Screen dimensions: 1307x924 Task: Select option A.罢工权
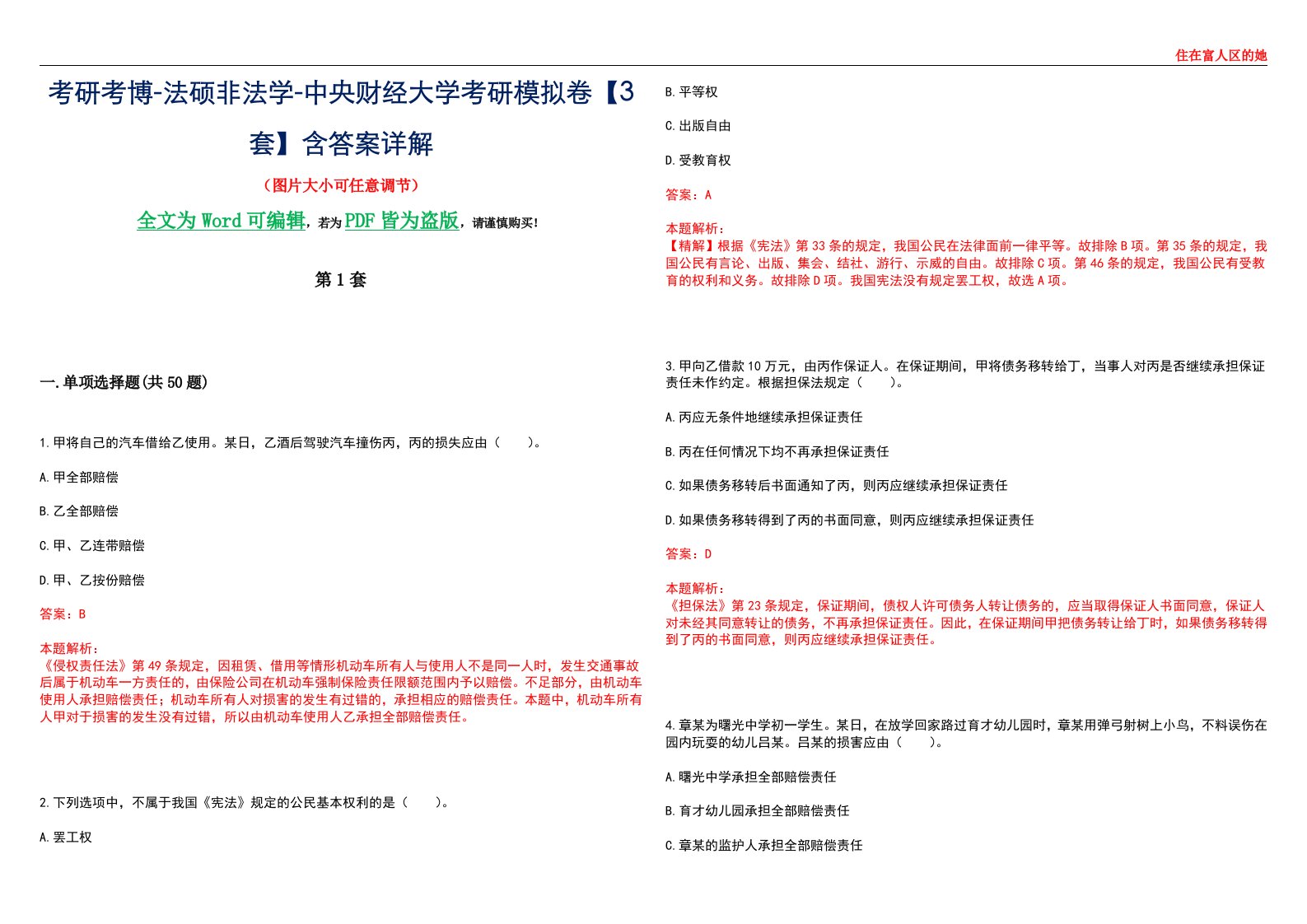[x=66, y=838]
